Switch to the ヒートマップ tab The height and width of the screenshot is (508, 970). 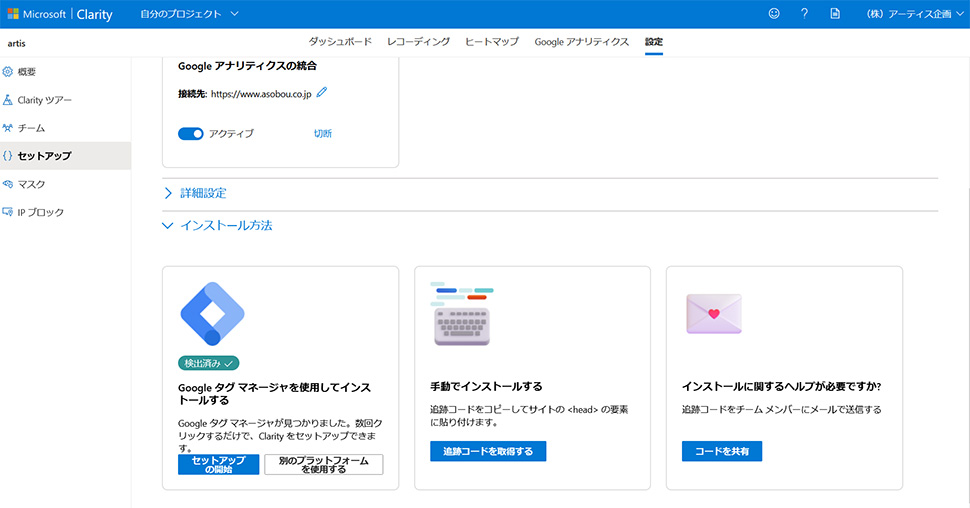coord(492,42)
